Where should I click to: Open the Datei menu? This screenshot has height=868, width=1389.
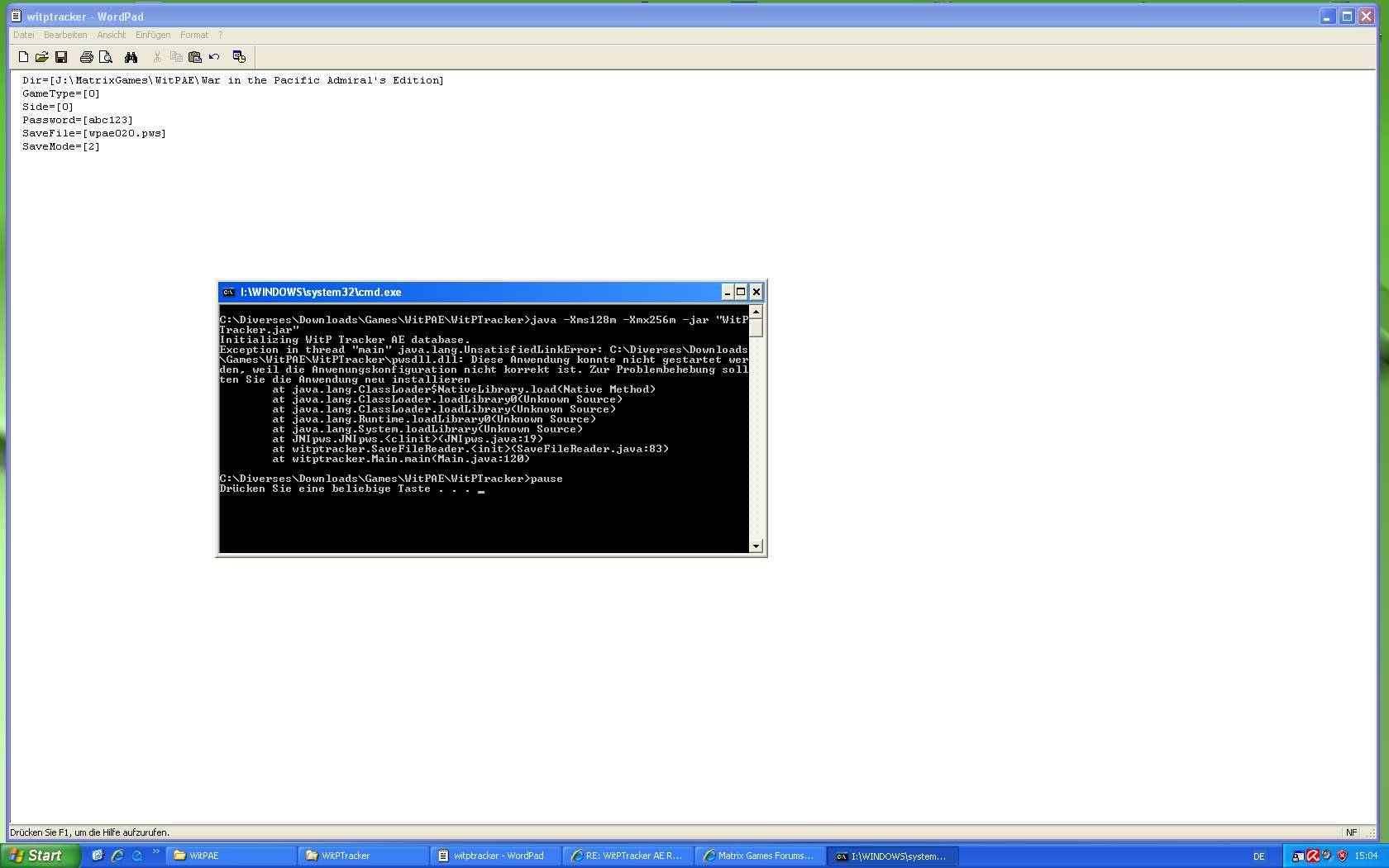click(x=24, y=35)
